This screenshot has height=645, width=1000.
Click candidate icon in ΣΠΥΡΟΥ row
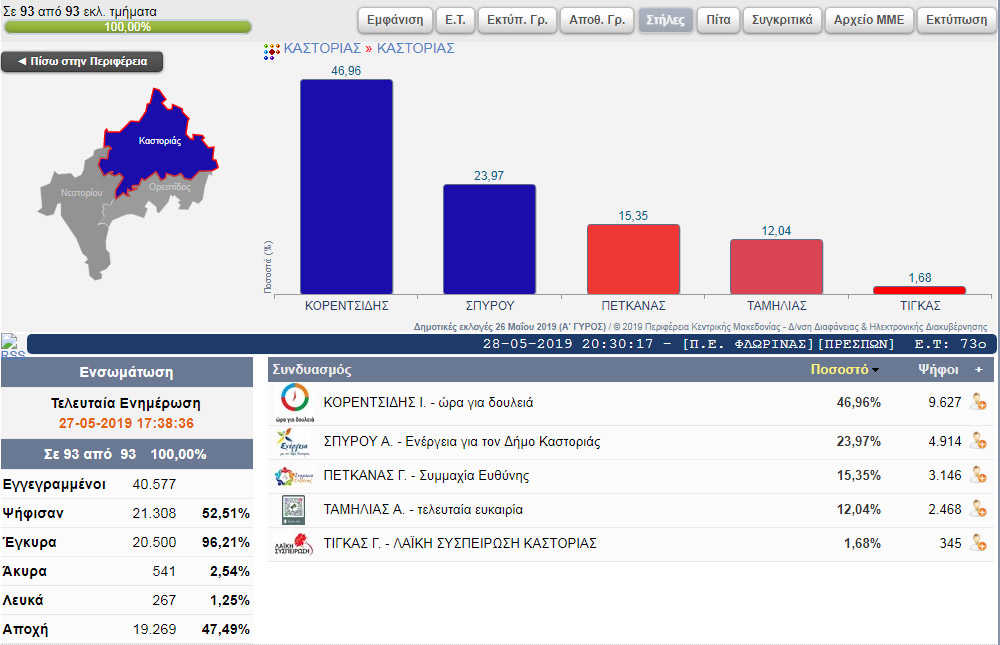(x=977, y=441)
